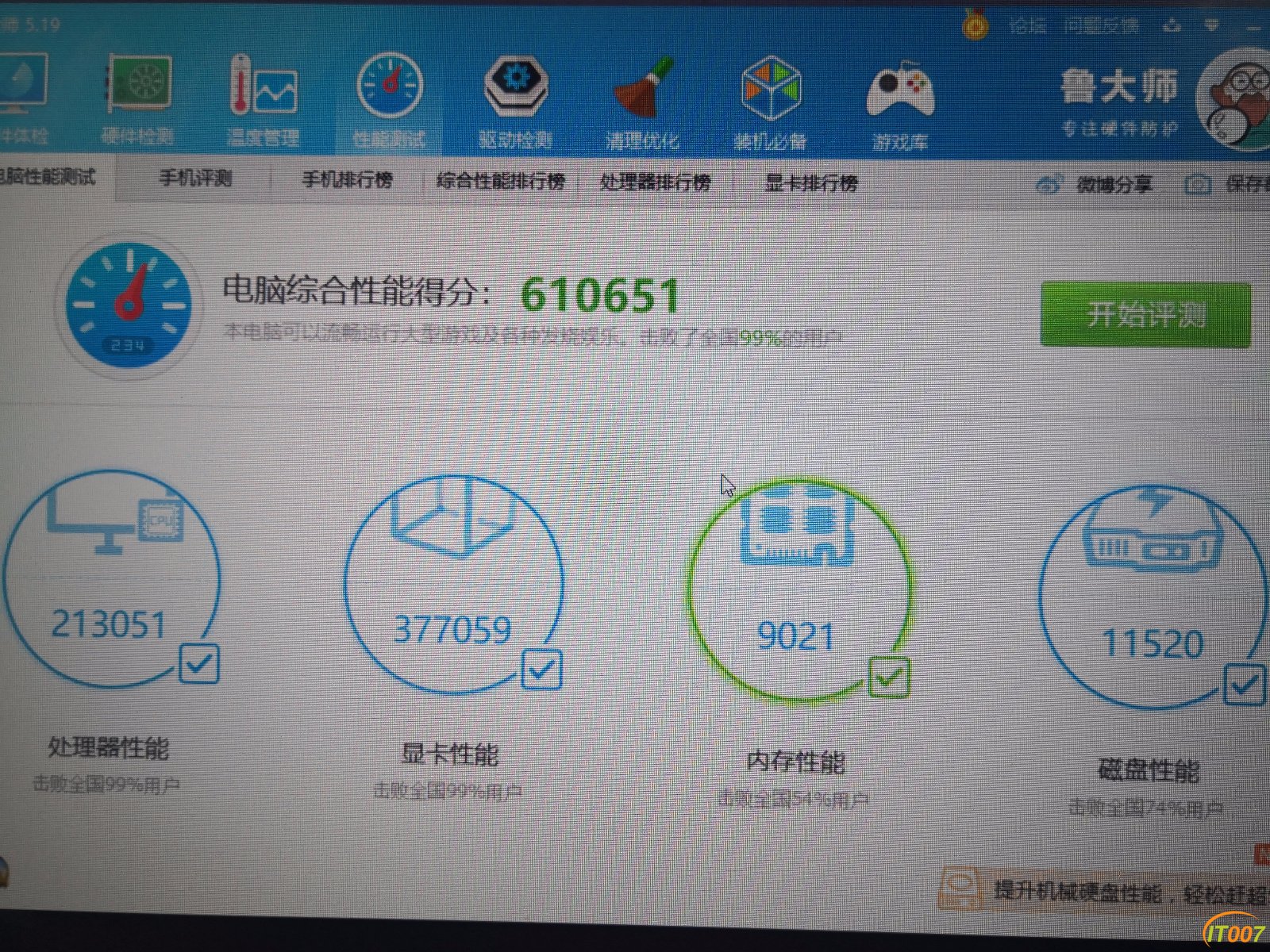Click the 专注硬件防护 slogan text
The image size is (1270, 952).
tap(1120, 129)
